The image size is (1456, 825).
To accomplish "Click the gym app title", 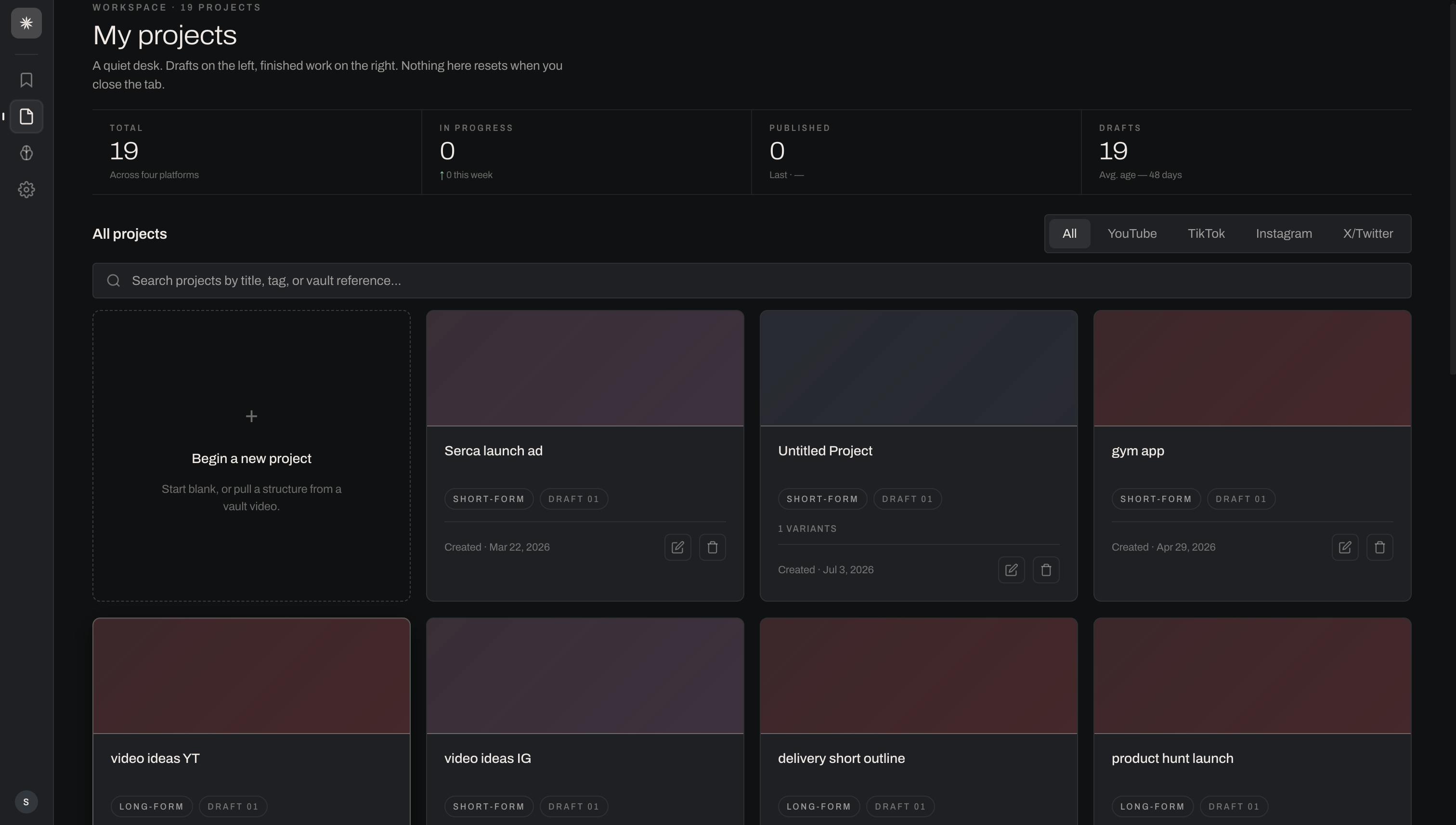I will pyautogui.click(x=1137, y=451).
